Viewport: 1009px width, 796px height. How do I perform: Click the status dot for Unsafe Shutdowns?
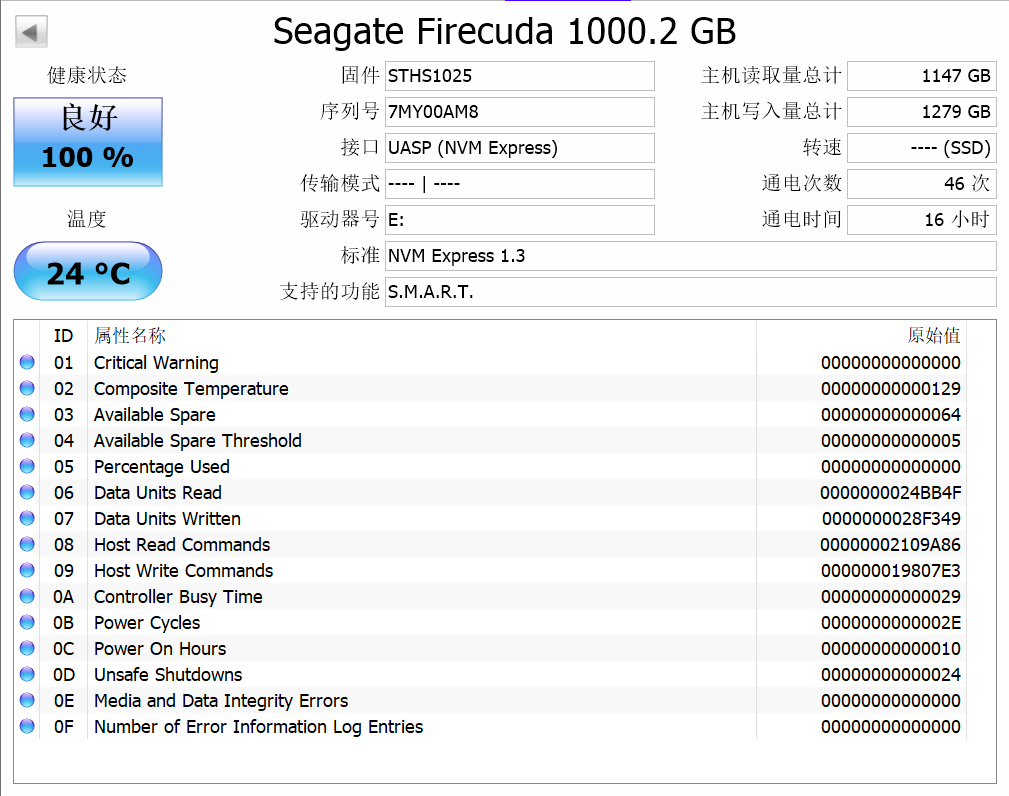pyautogui.click(x=27, y=674)
